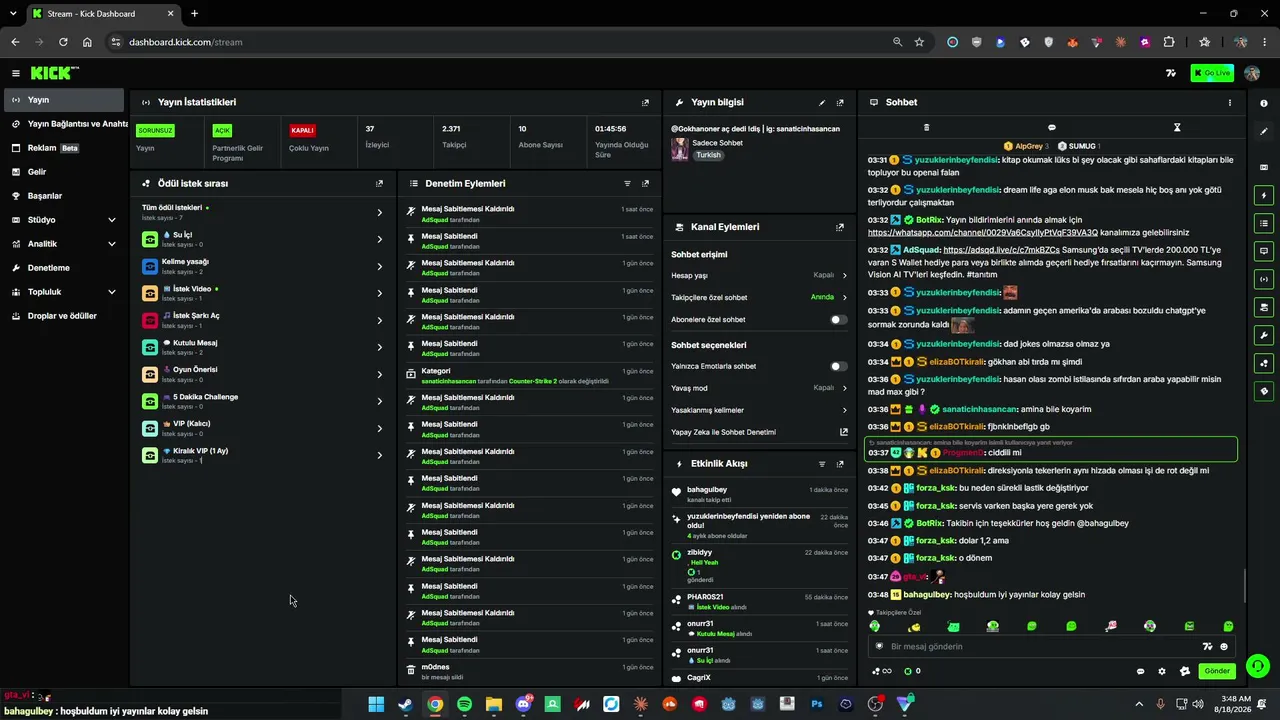1280x720 pixels.
Task: Open the hamburger menu beside the Kick logo
Action: pyautogui.click(x=16, y=73)
